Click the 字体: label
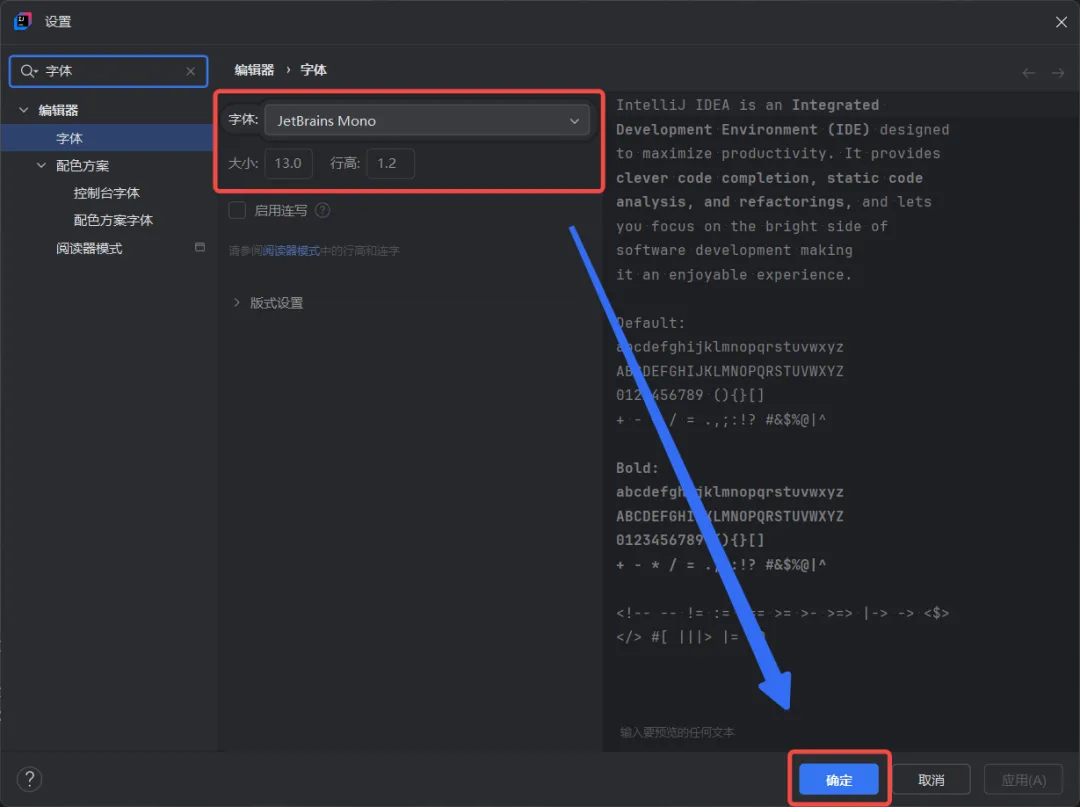1080x807 pixels. [243, 120]
